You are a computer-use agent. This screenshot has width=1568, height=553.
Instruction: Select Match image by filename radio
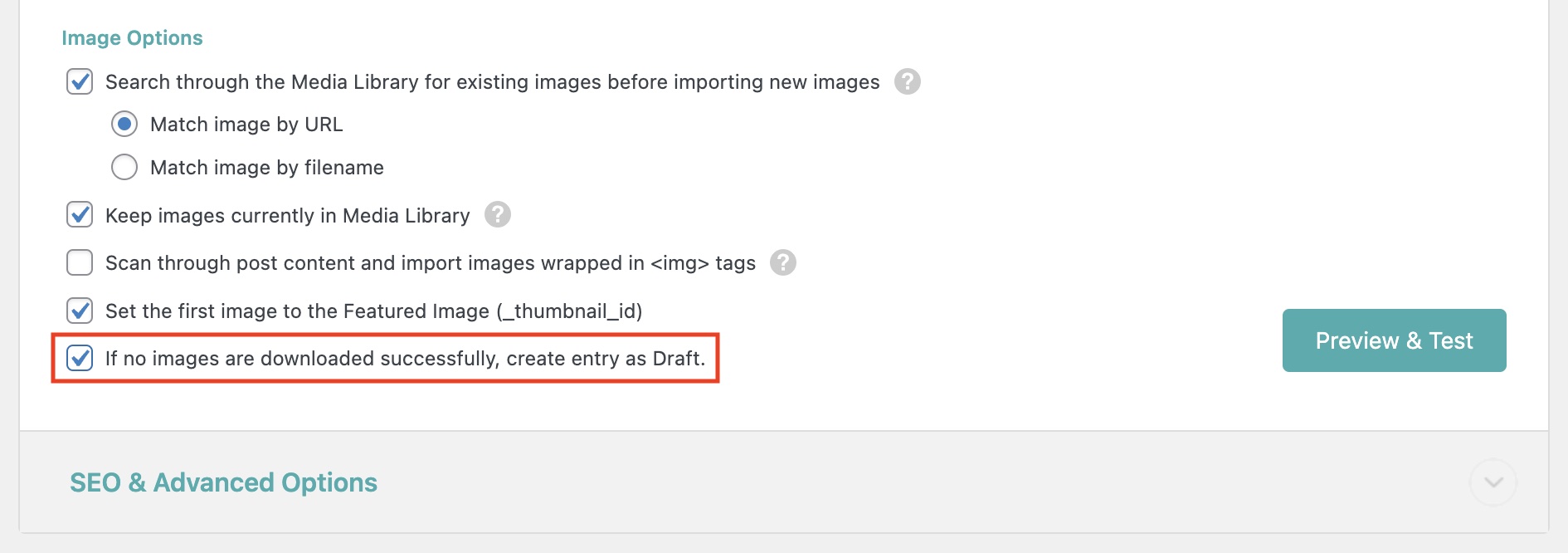(x=124, y=167)
